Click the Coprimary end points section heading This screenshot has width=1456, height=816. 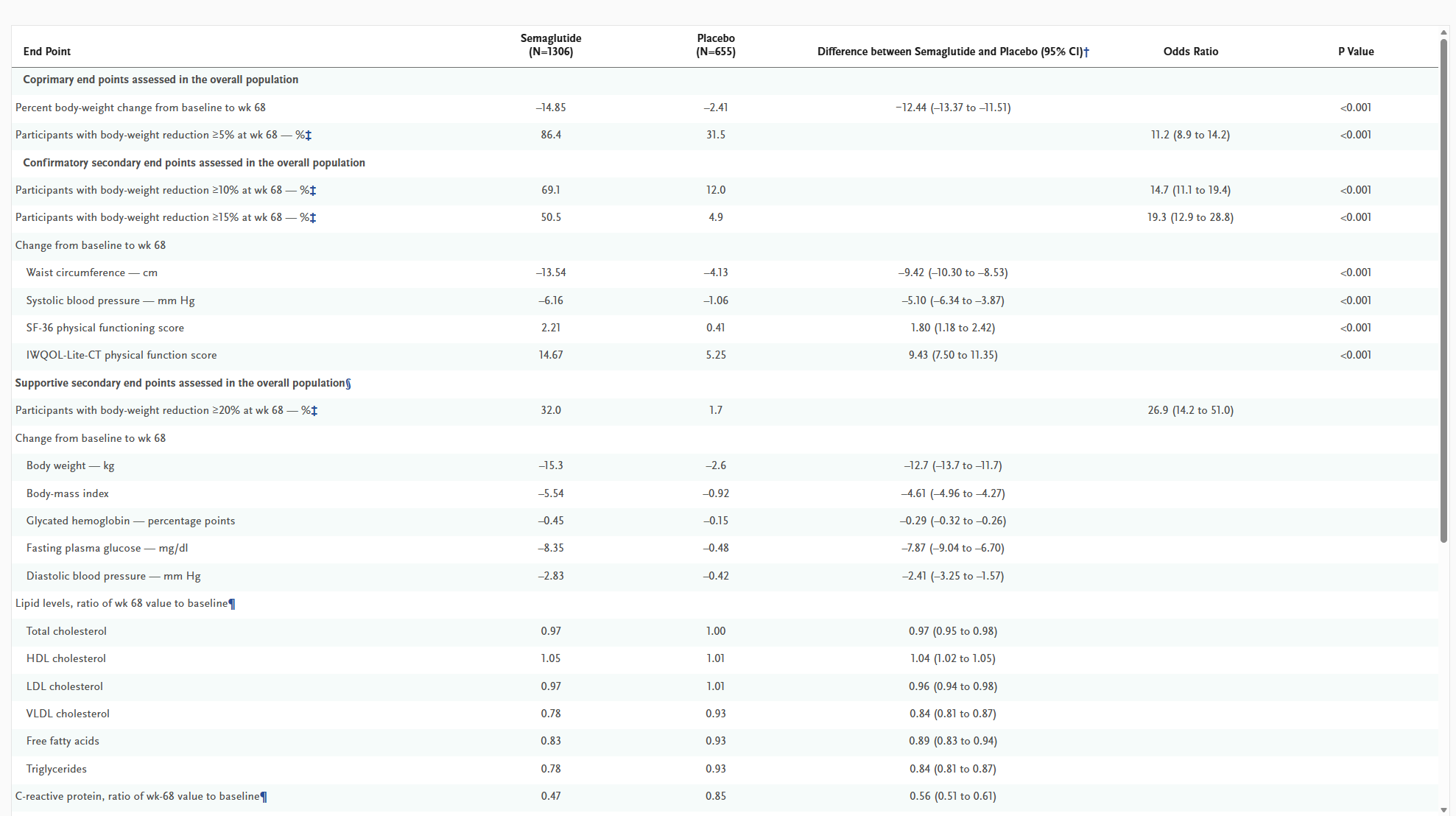click(160, 80)
